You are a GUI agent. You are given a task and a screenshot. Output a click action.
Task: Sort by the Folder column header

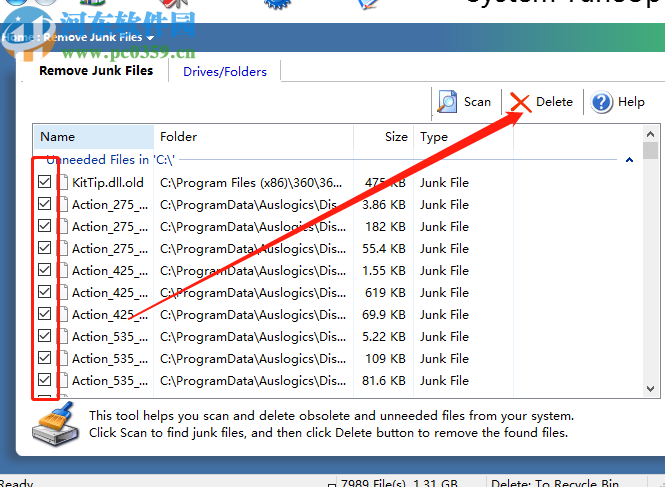254,137
